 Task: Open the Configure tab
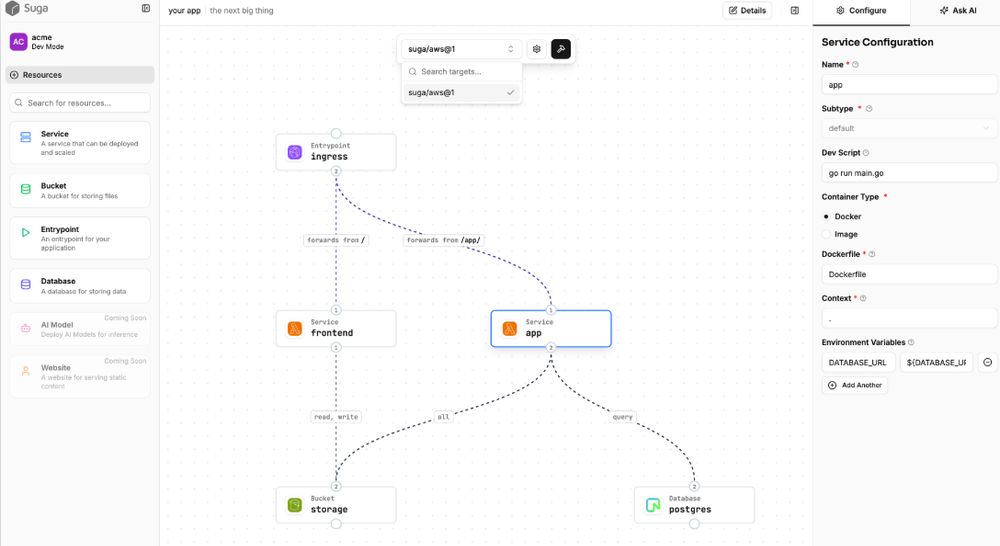point(861,11)
